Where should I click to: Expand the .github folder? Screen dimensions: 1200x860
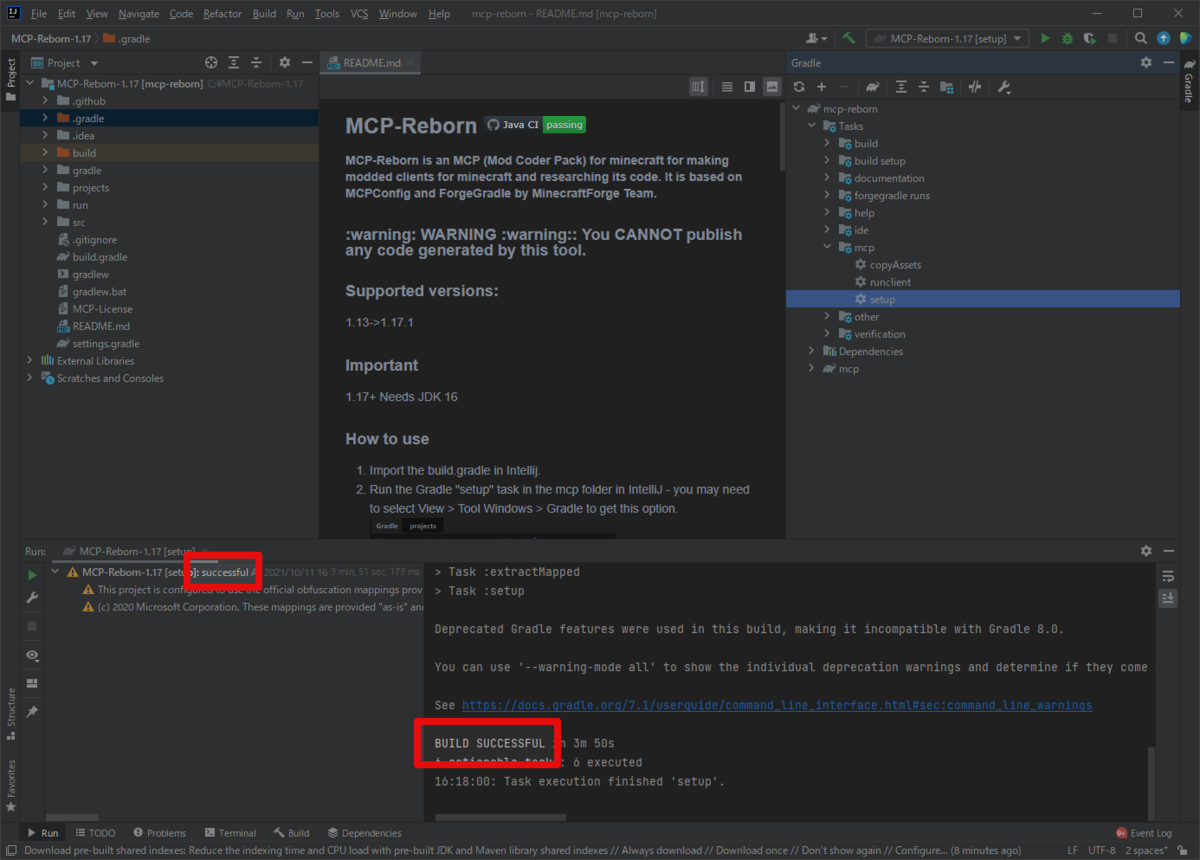[x=46, y=101]
